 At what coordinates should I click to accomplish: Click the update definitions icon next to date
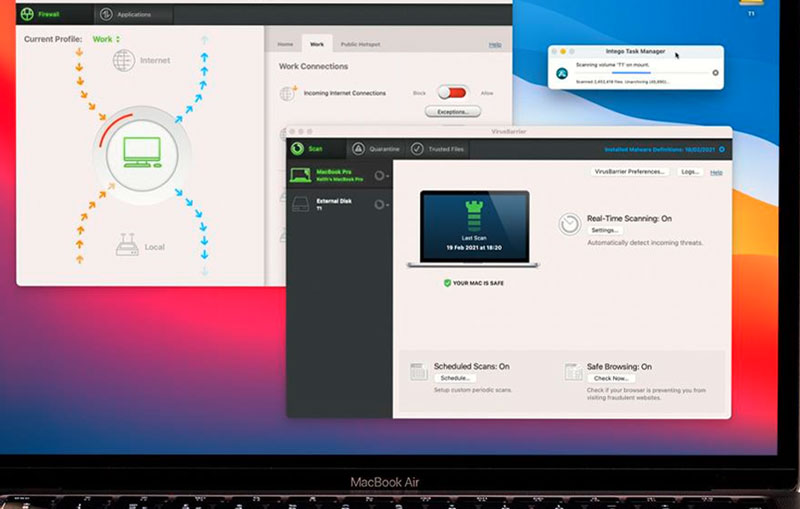pos(722,149)
